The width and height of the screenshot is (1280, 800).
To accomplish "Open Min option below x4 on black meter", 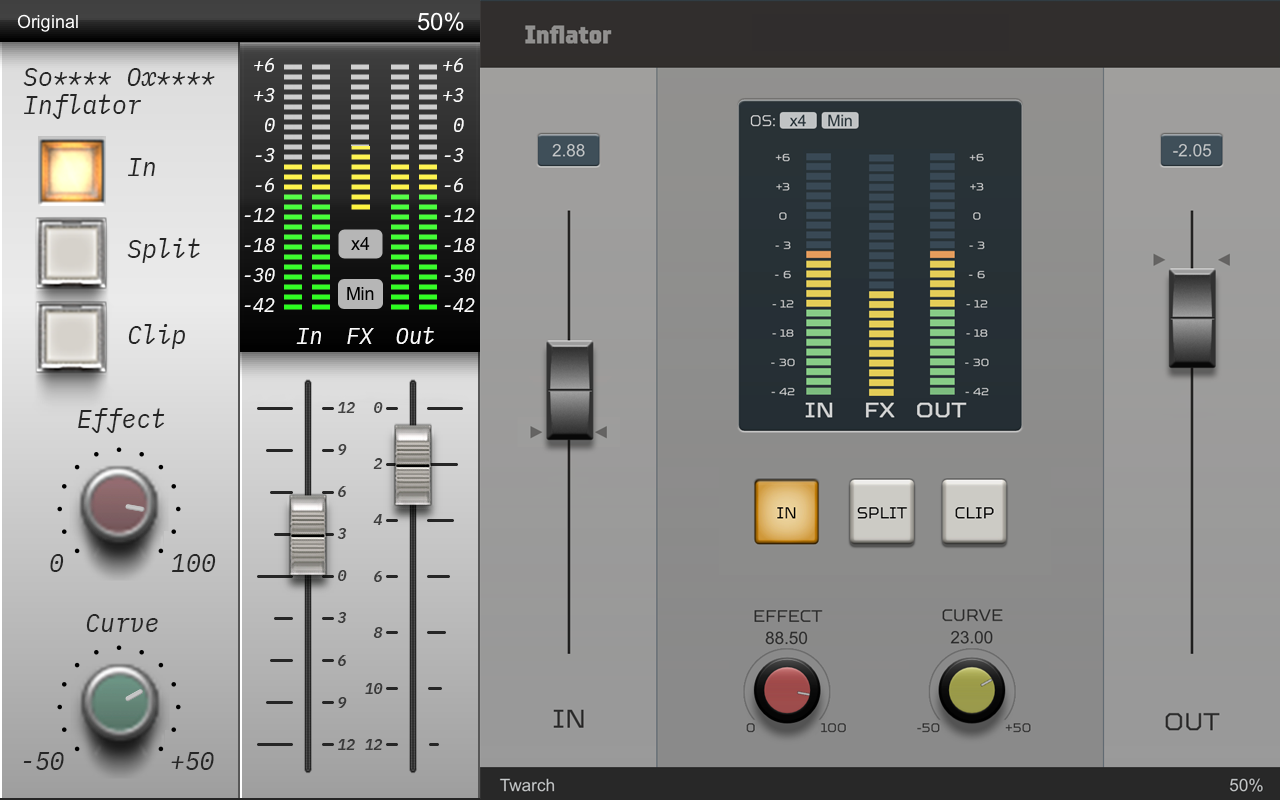I will pos(360,293).
